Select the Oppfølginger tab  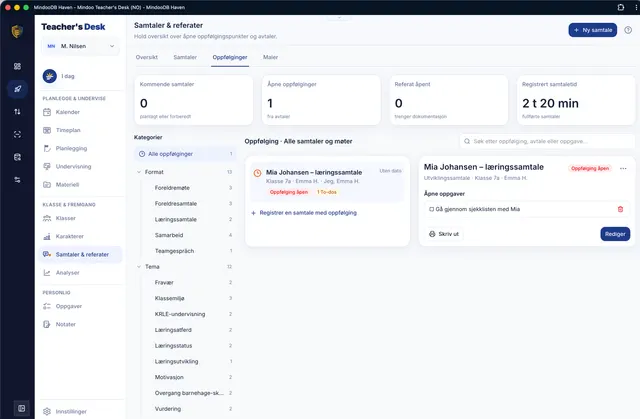[x=230, y=57]
